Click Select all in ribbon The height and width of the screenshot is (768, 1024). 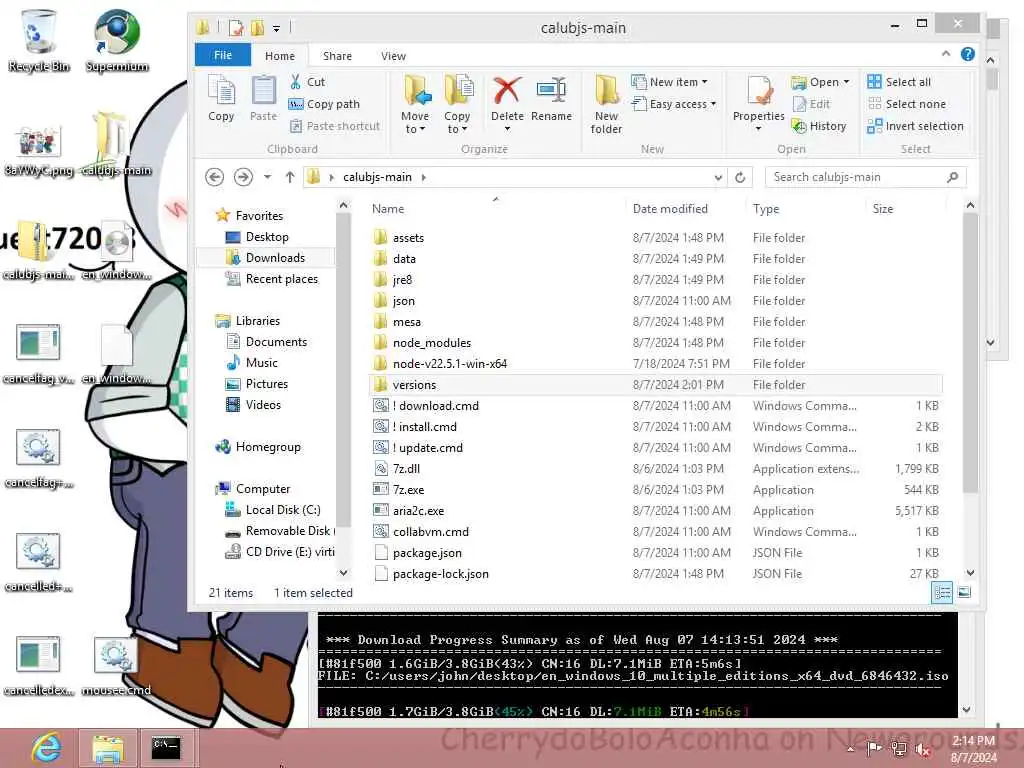click(x=899, y=82)
